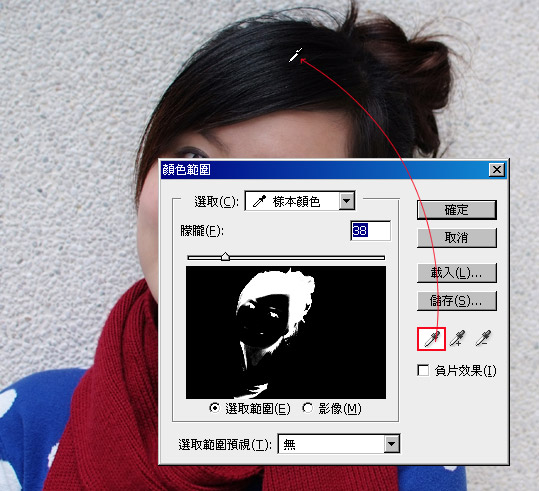Select the Eyedropper tool in dialog

pos(431,339)
